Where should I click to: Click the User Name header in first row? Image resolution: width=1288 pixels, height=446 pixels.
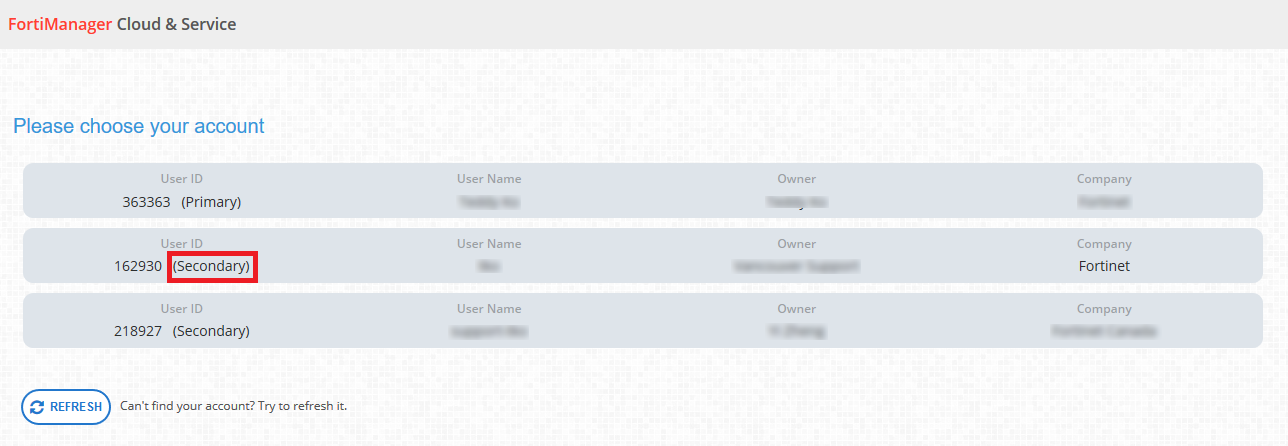[489, 179]
